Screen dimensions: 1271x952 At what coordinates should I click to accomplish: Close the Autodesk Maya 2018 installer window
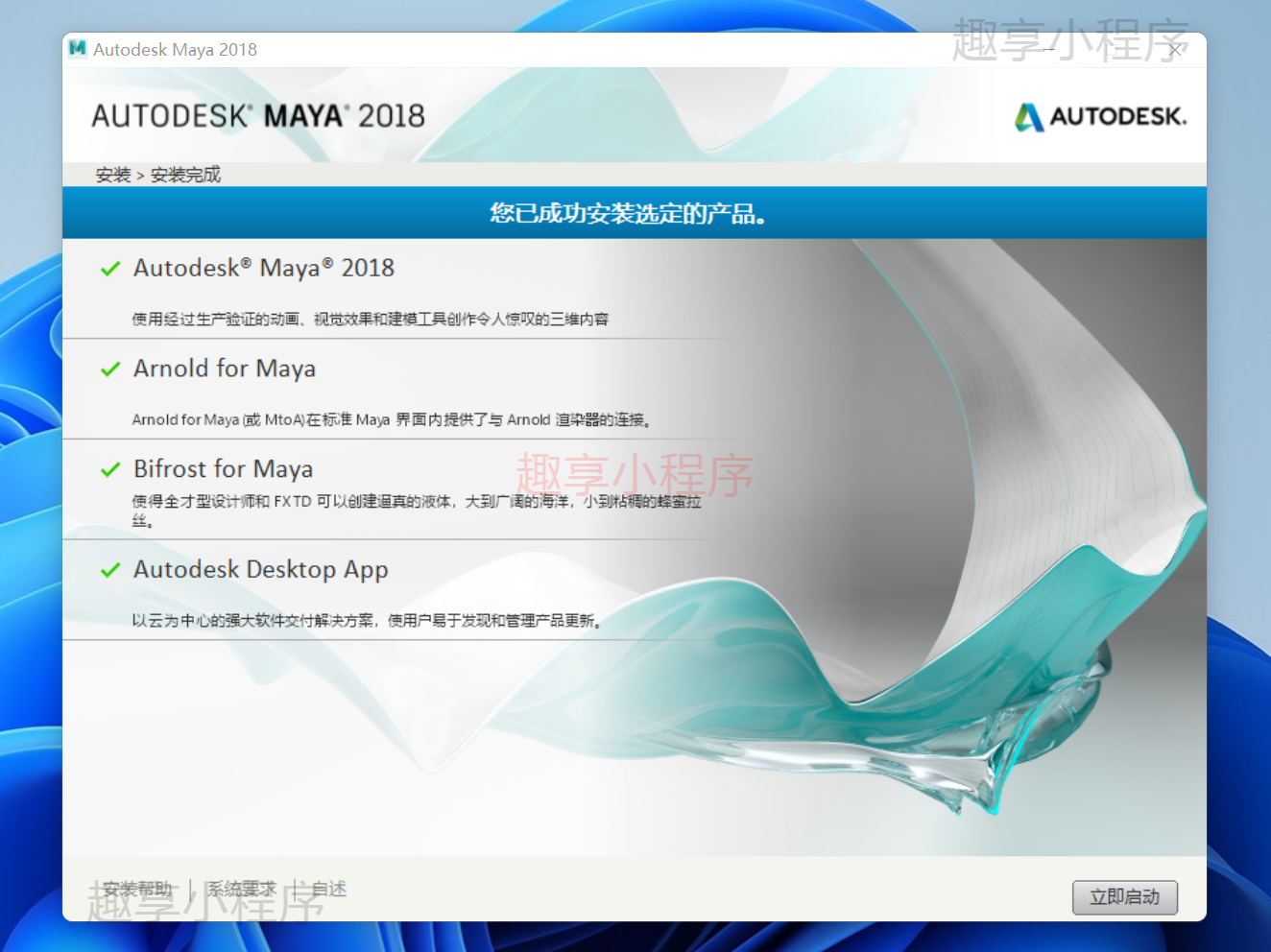1175,49
